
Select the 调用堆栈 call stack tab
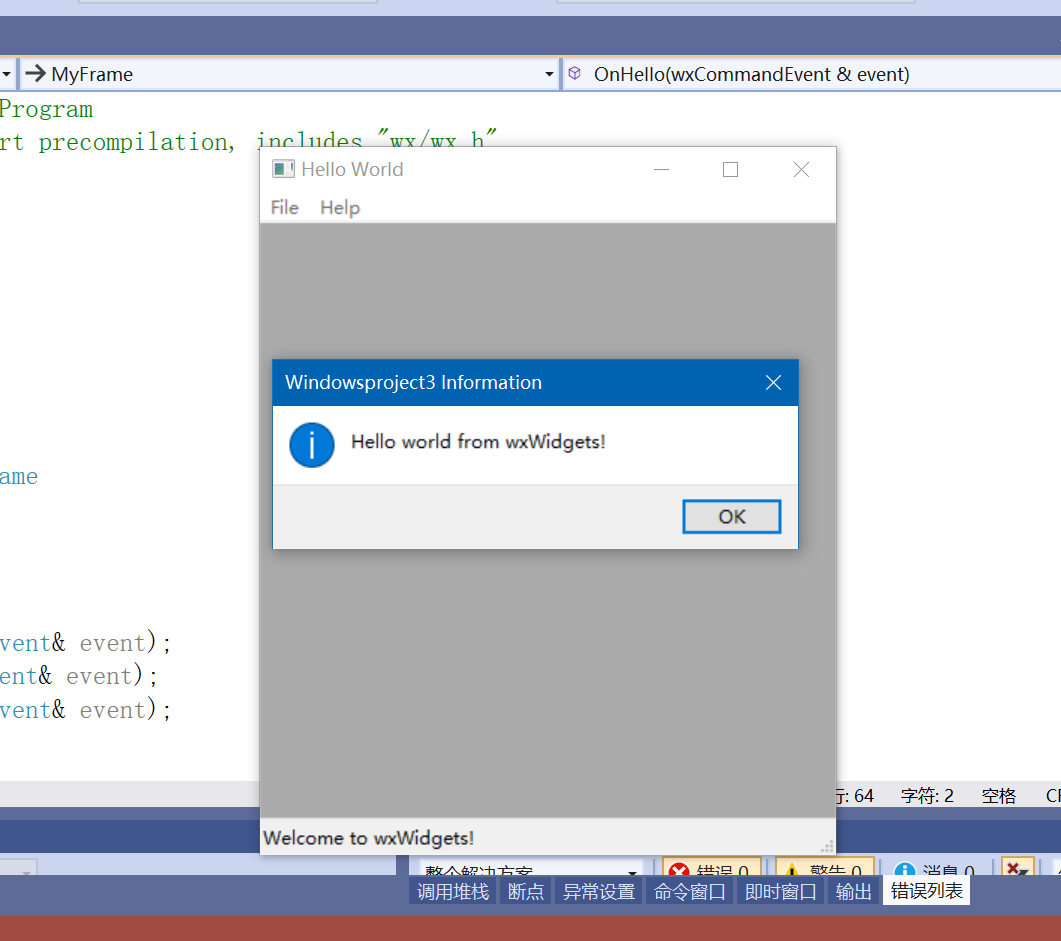pyautogui.click(x=452, y=890)
